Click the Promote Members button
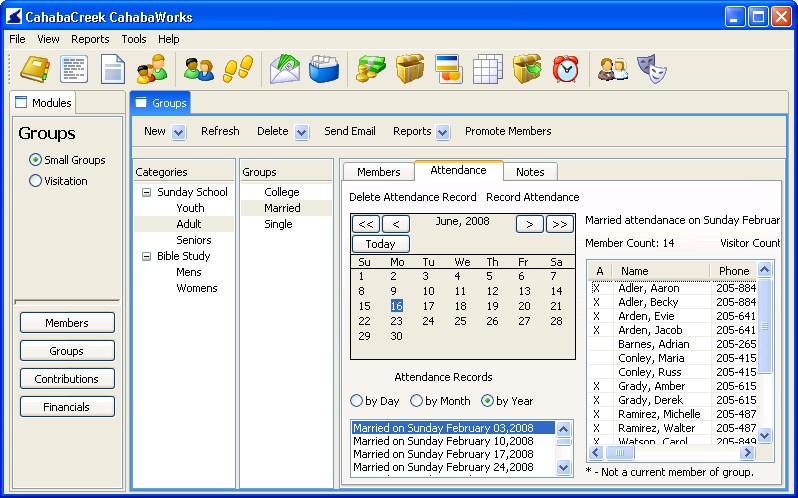Image resolution: width=798 pixels, height=498 pixels. (x=508, y=131)
